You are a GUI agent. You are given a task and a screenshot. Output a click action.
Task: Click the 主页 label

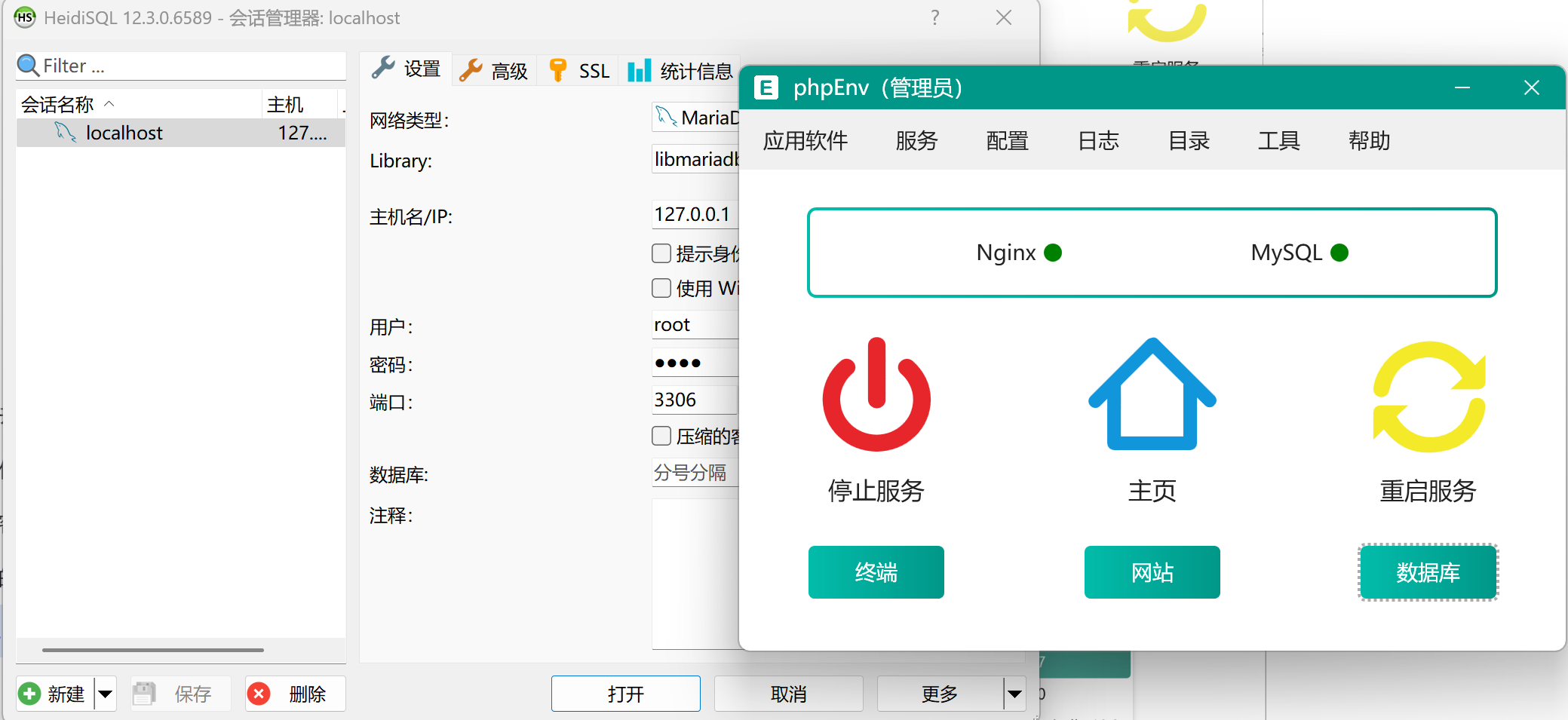point(1152,491)
